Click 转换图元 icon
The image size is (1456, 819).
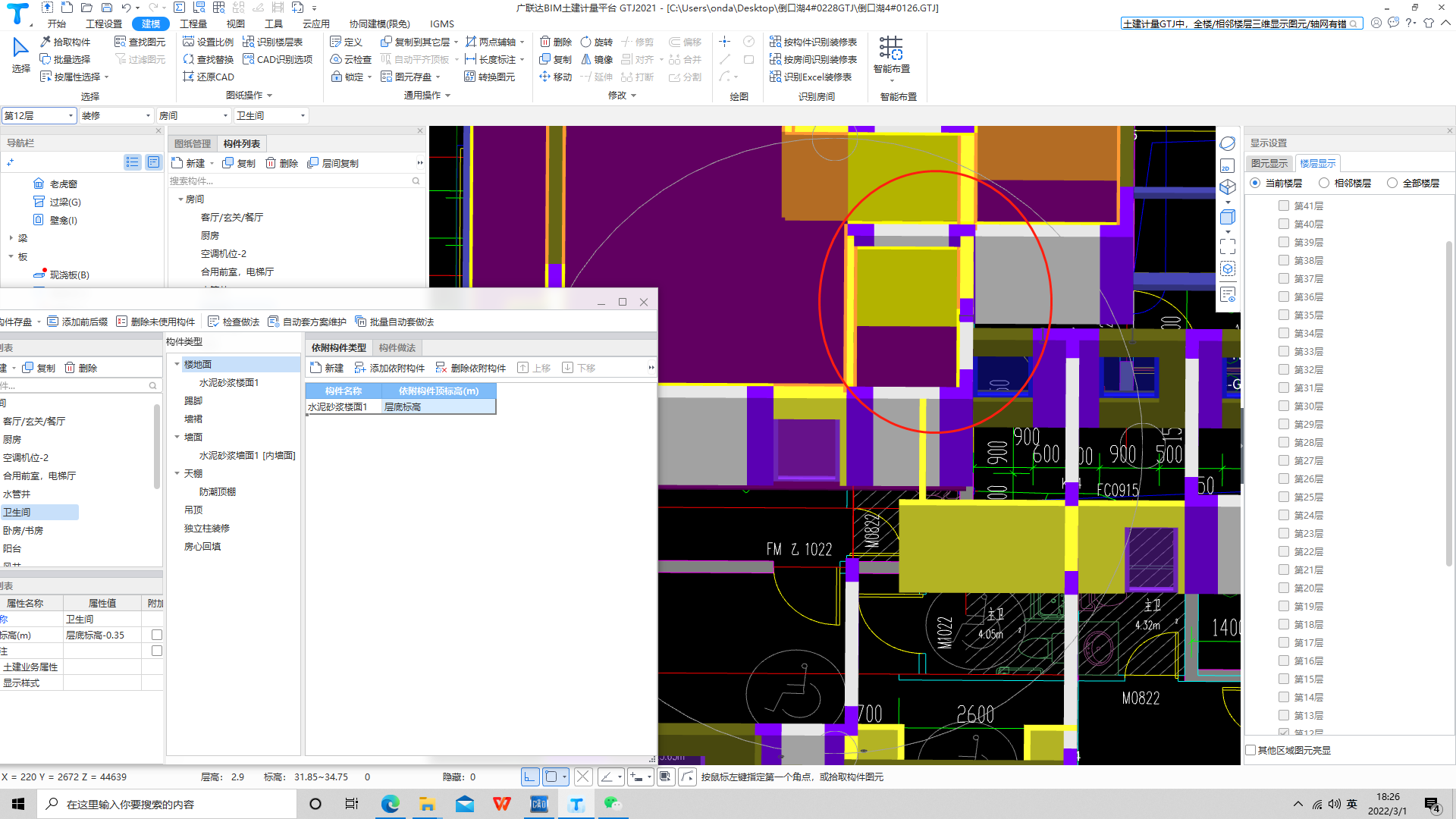(470, 77)
